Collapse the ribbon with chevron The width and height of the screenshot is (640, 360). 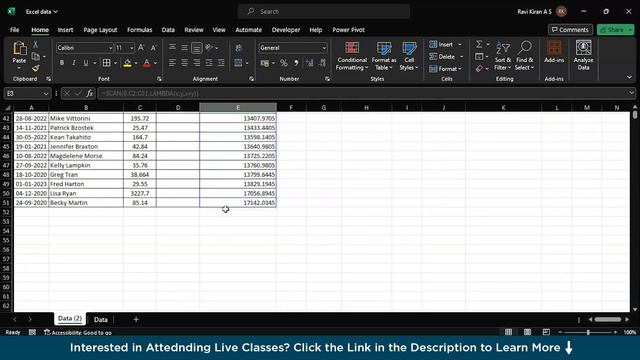click(629, 77)
